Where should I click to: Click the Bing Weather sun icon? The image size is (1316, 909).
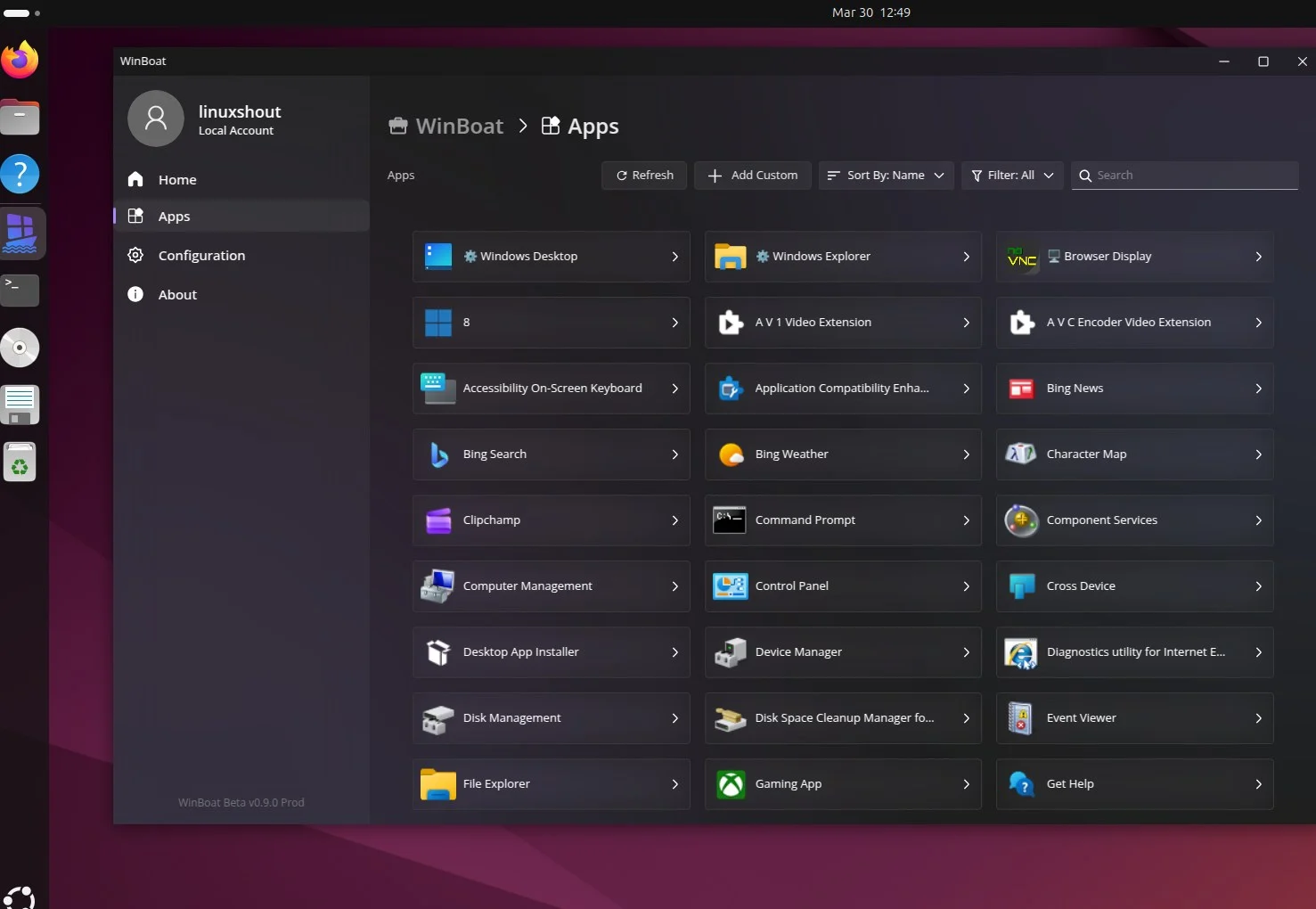(731, 454)
